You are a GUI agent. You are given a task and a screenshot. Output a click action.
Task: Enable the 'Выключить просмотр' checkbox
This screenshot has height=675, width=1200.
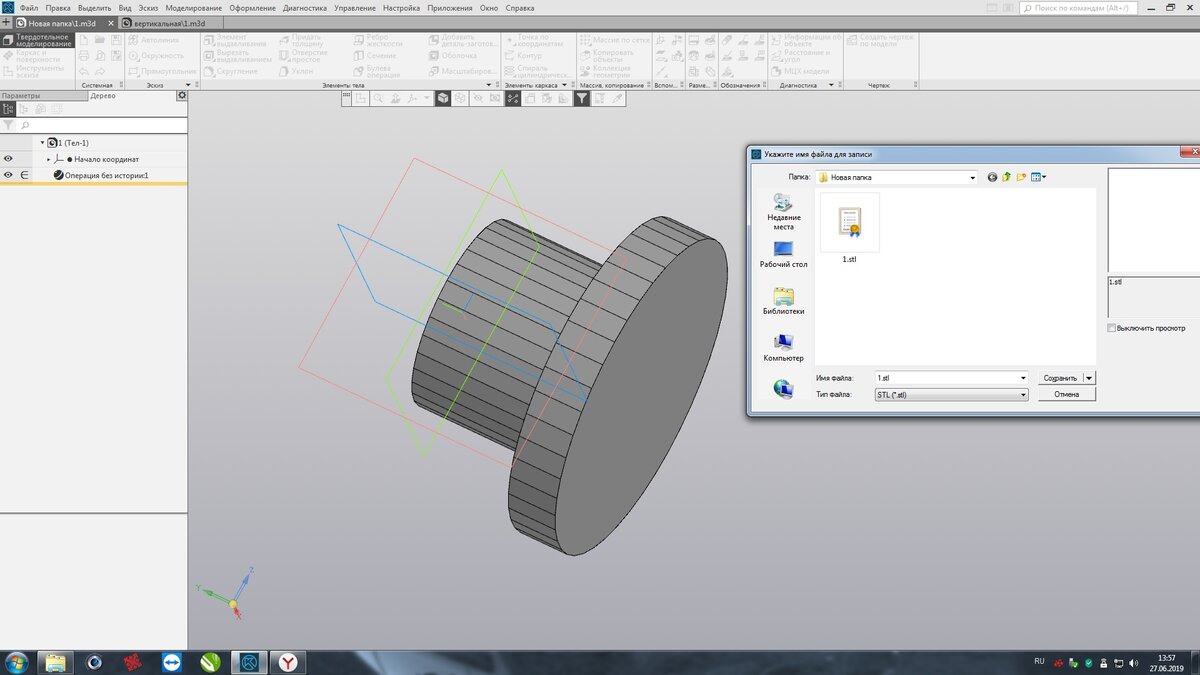[x=1112, y=328]
